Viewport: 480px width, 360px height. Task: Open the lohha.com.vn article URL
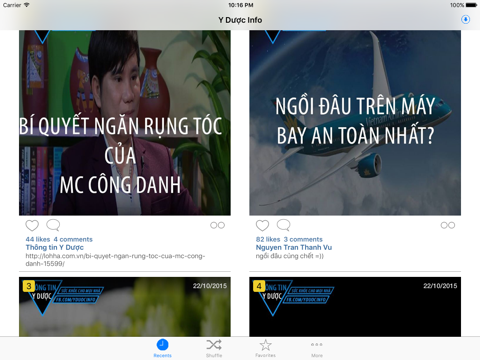point(115,260)
